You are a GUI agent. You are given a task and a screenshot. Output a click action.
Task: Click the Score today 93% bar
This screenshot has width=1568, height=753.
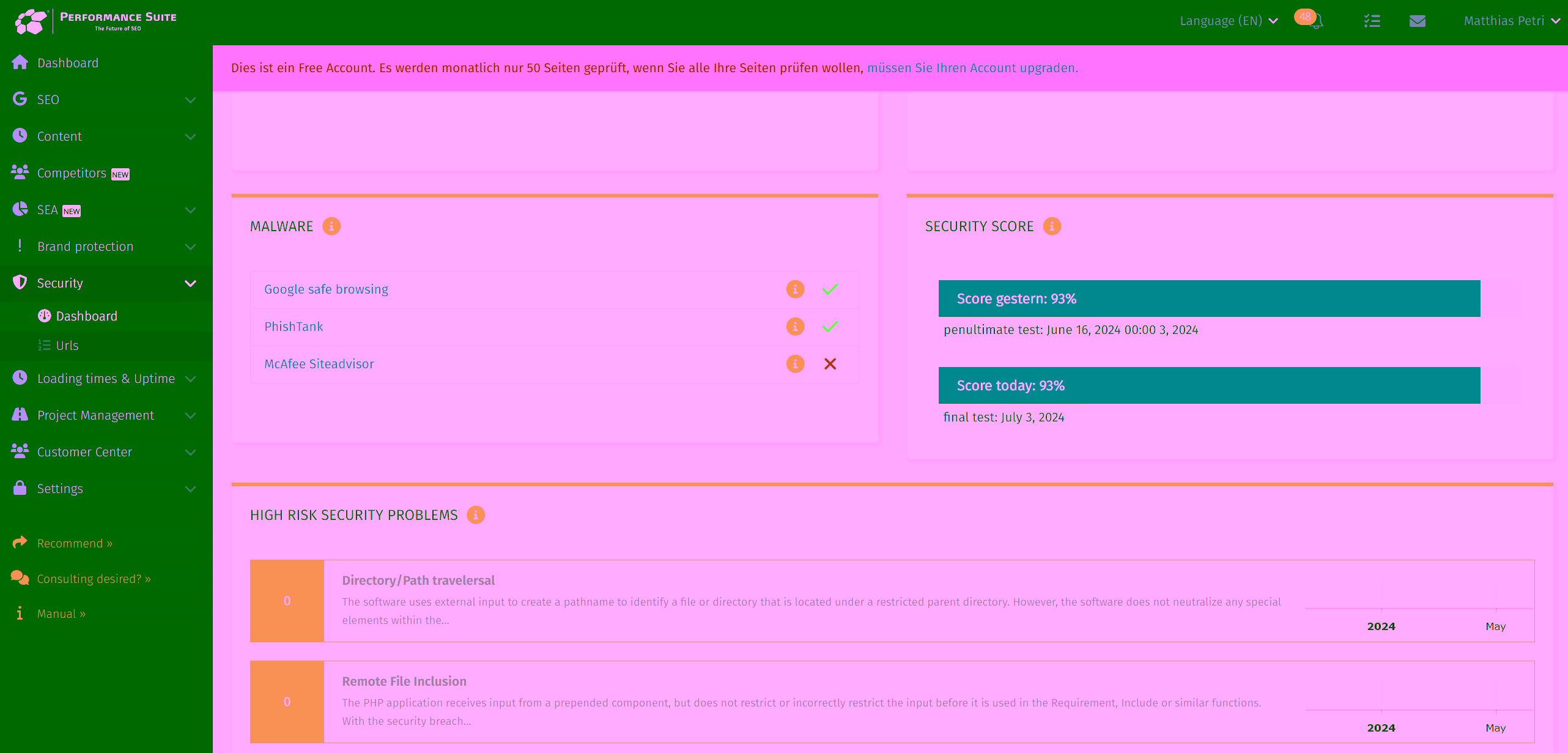click(1208, 385)
